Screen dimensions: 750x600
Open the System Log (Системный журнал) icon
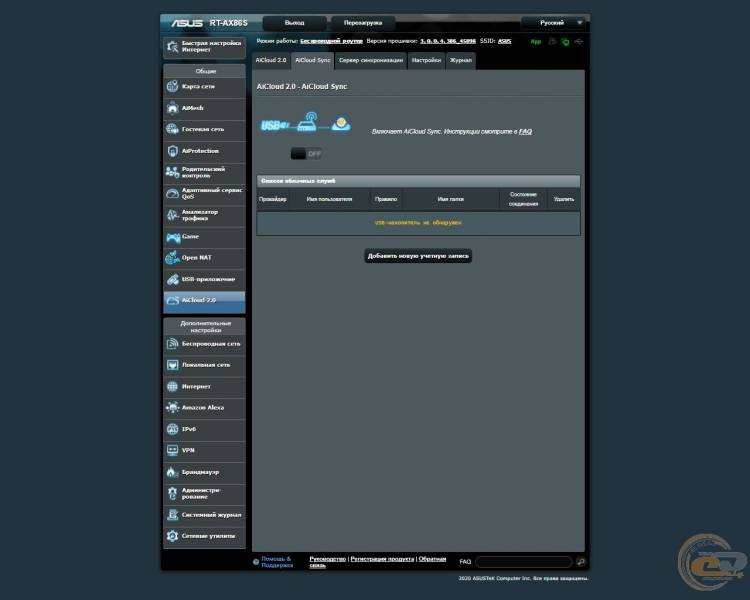coord(172,515)
